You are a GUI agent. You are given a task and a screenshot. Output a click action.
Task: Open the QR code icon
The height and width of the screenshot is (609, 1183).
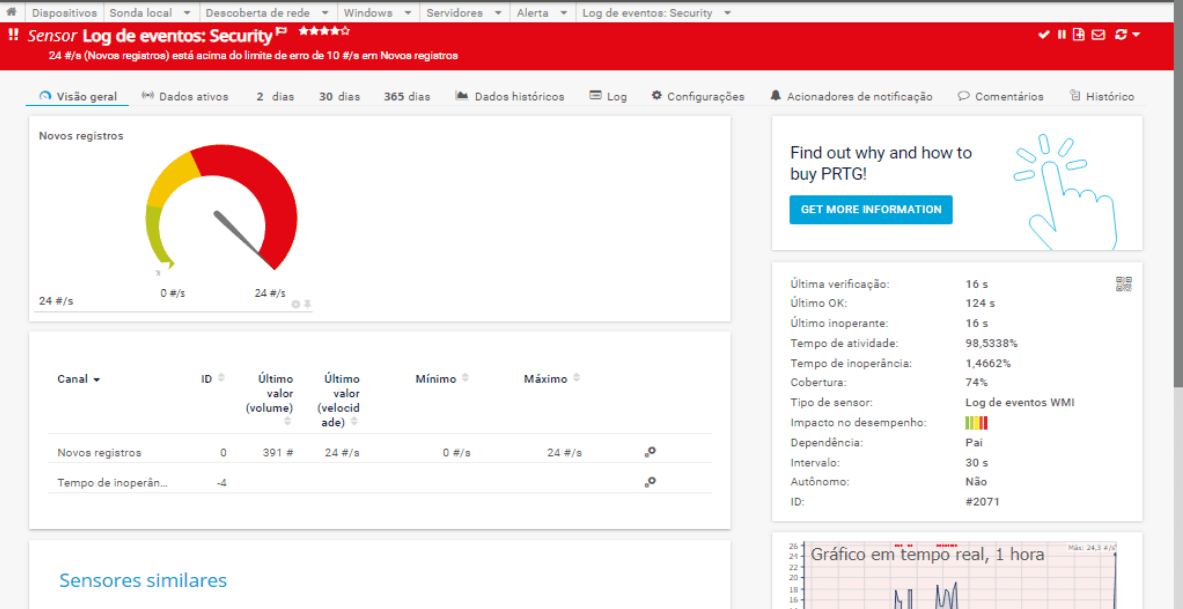click(x=1124, y=284)
